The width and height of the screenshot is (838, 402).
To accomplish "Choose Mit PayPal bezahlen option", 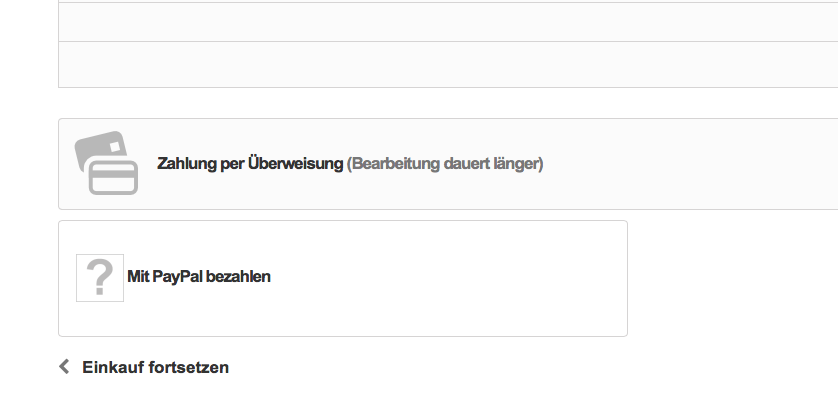I will [199, 277].
